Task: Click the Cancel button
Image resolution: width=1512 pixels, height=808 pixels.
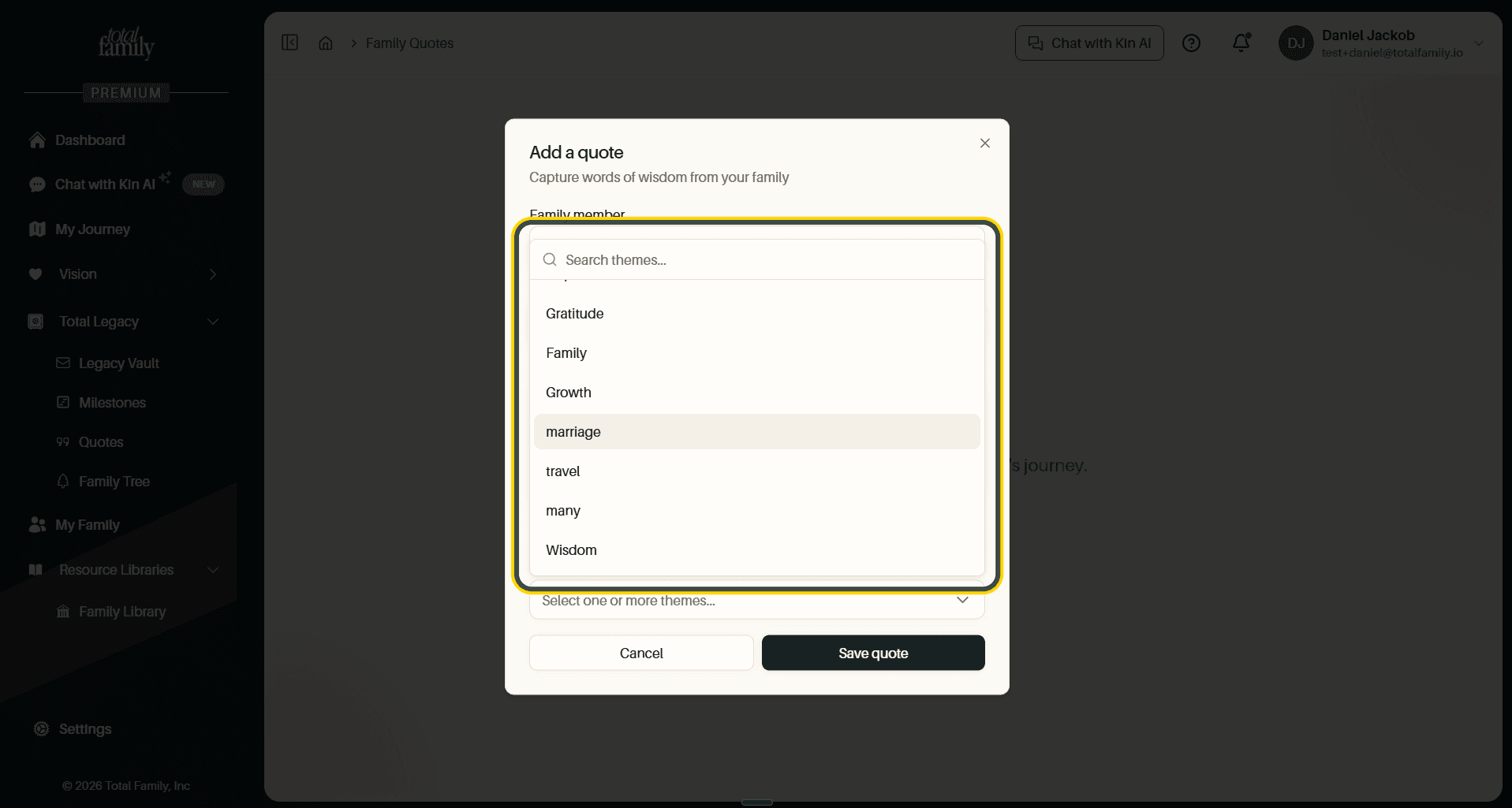Action: [x=641, y=653]
